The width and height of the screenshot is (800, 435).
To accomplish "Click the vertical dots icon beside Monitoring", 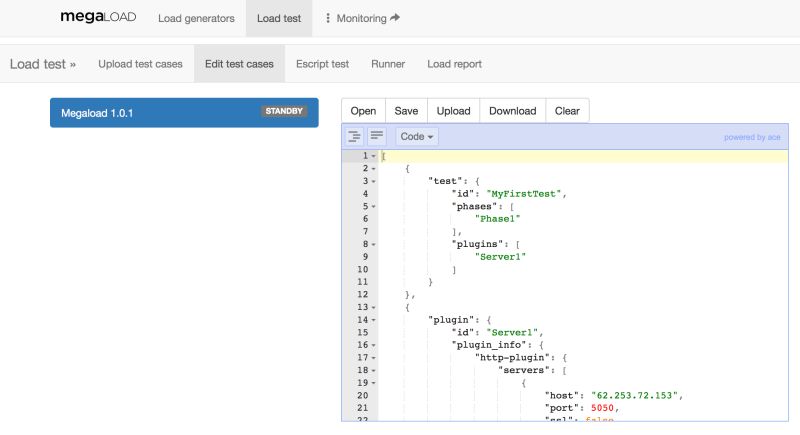I will click(x=328, y=18).
